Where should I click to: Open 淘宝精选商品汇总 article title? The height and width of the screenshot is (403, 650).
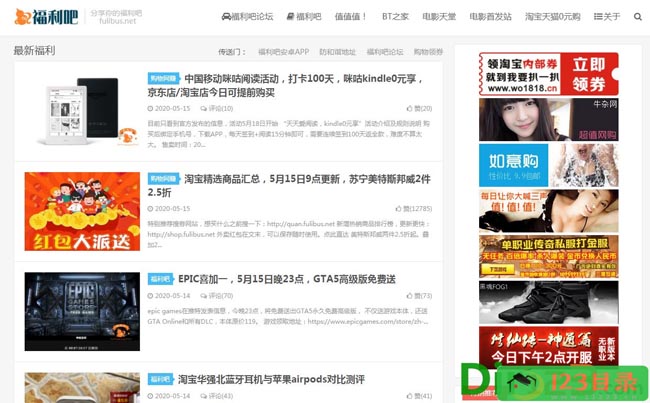pos(289,185)
